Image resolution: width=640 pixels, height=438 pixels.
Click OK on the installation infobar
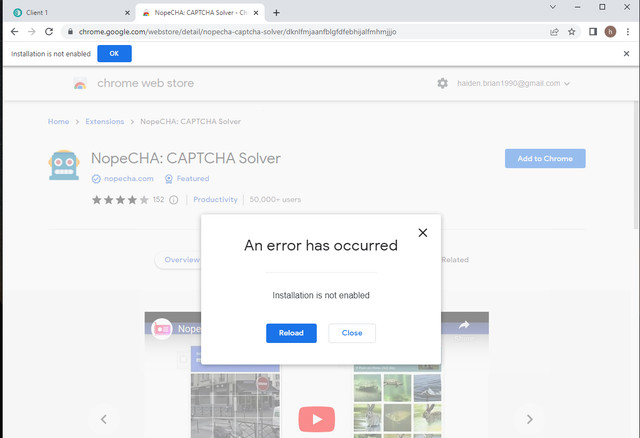[114, 53]
